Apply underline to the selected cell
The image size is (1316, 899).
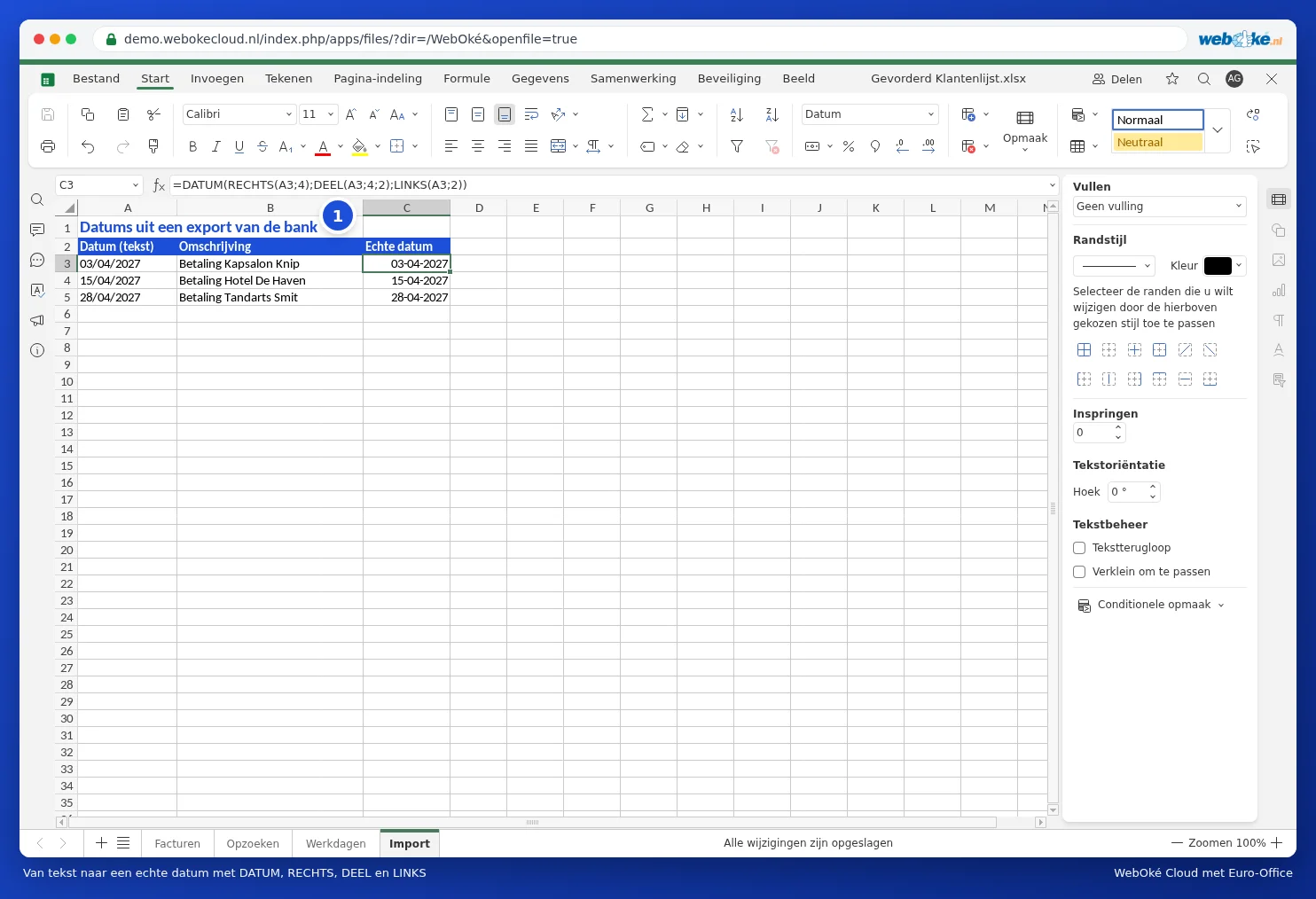[239, 146]
